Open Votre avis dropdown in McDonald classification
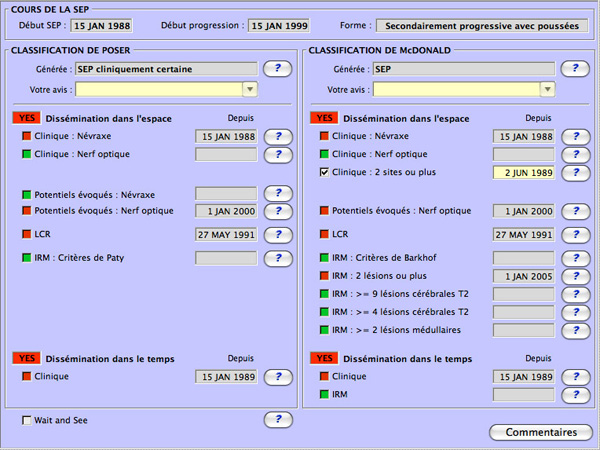Screen dimensions: 600x450 click(x=548, y=90)
